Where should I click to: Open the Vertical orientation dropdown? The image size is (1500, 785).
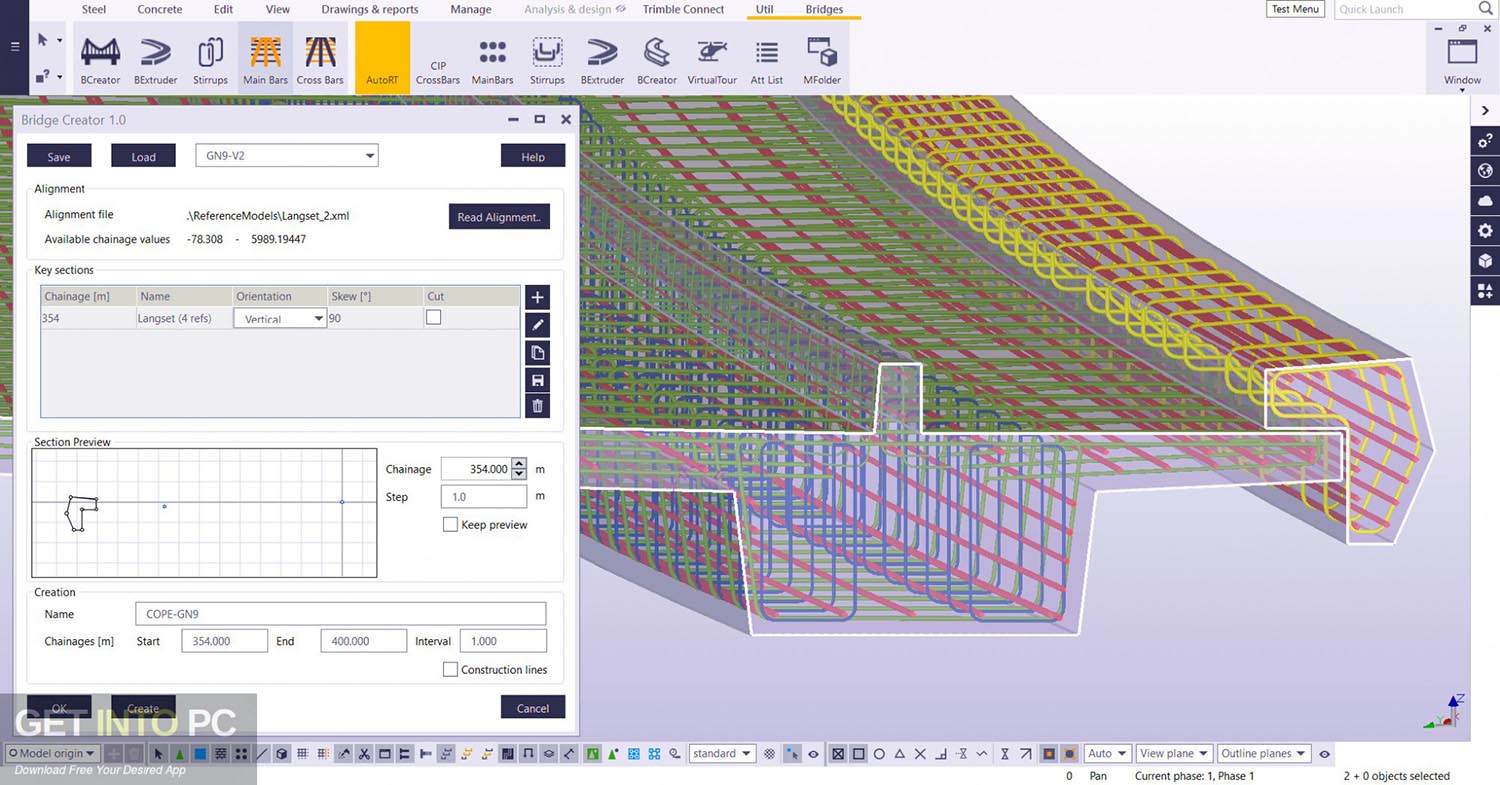pyautogui.click(x=280, y=318)
